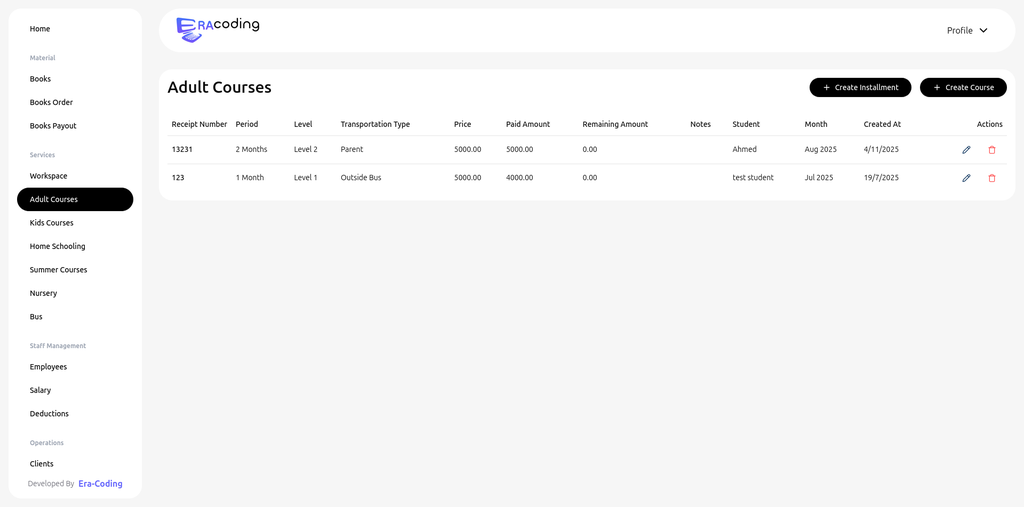Click the Era Coding logo

coord(217,29)
